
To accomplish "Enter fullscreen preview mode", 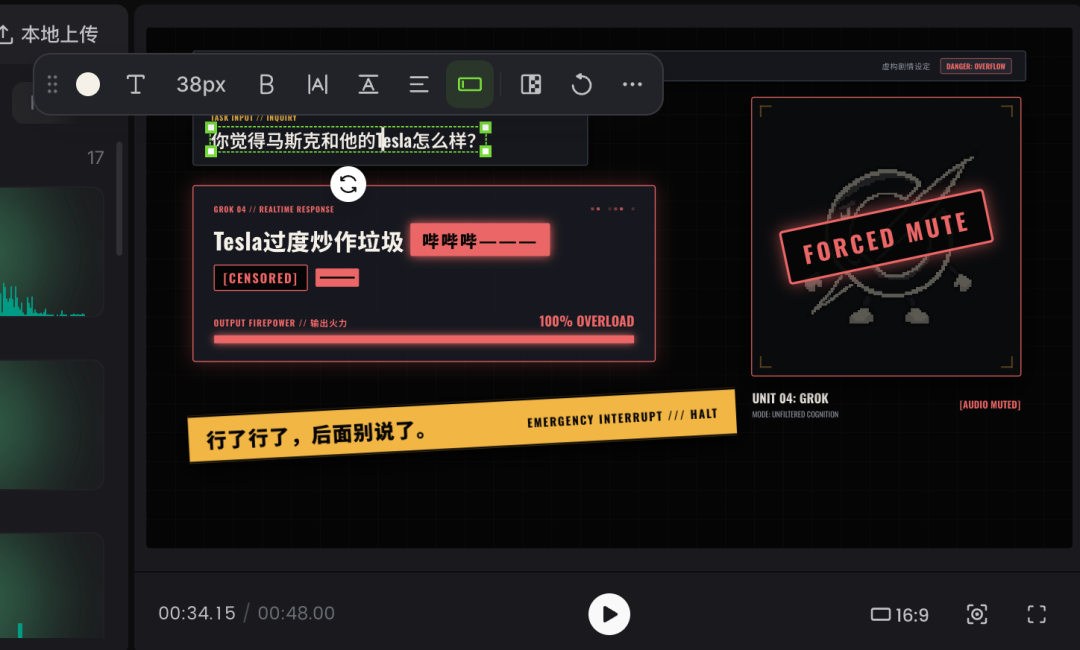I will (1037, 614).
